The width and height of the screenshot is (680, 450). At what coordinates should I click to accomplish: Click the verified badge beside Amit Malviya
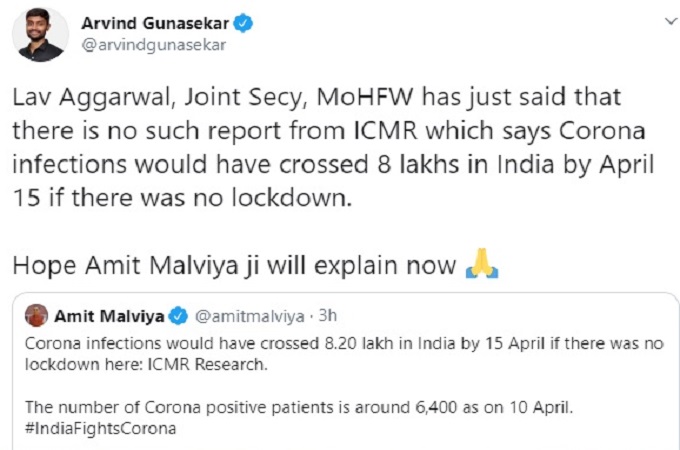(176, 317)
